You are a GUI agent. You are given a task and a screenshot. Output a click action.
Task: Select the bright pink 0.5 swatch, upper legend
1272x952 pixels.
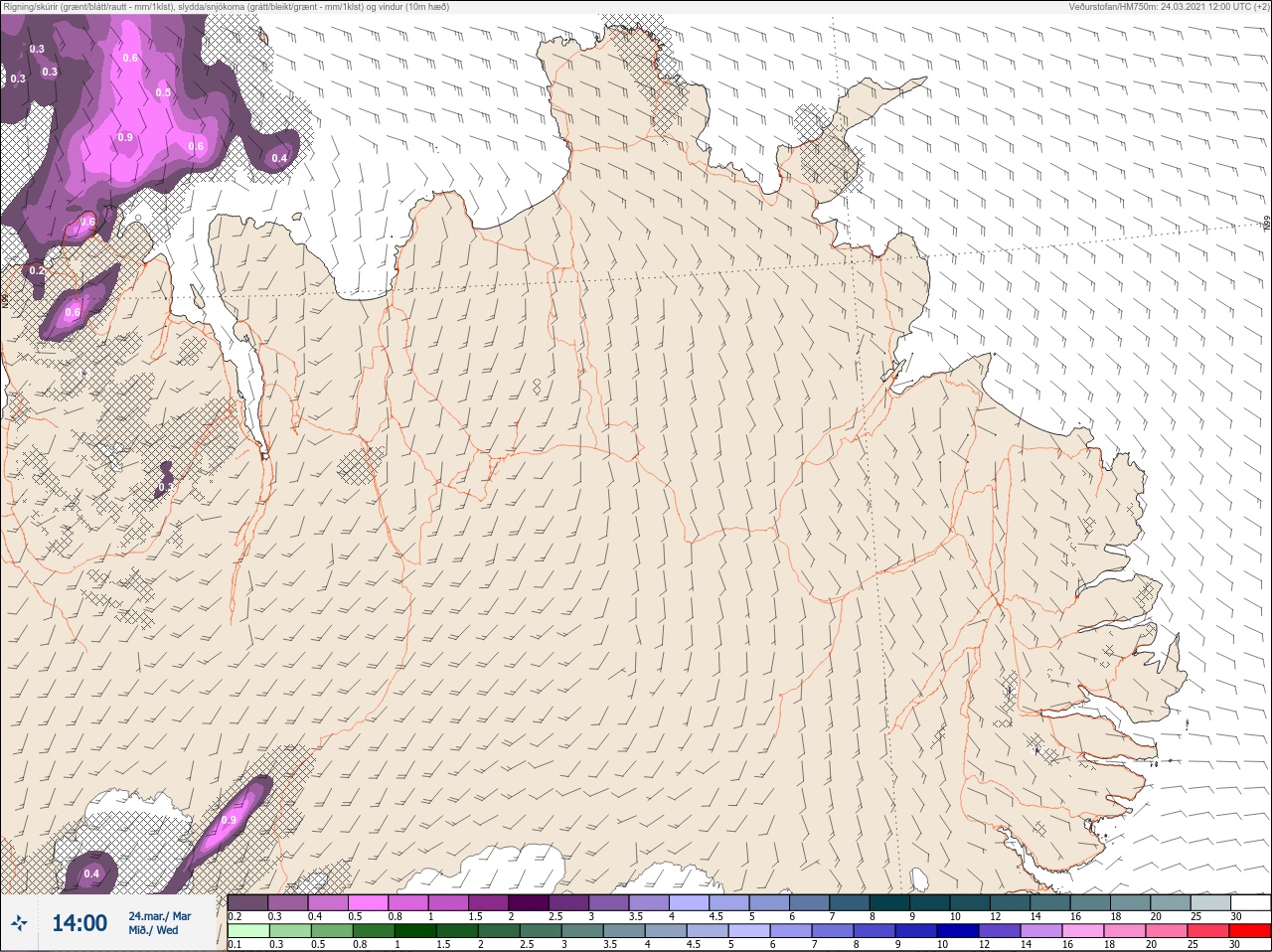pyautogui.click(x=368, y=902)
